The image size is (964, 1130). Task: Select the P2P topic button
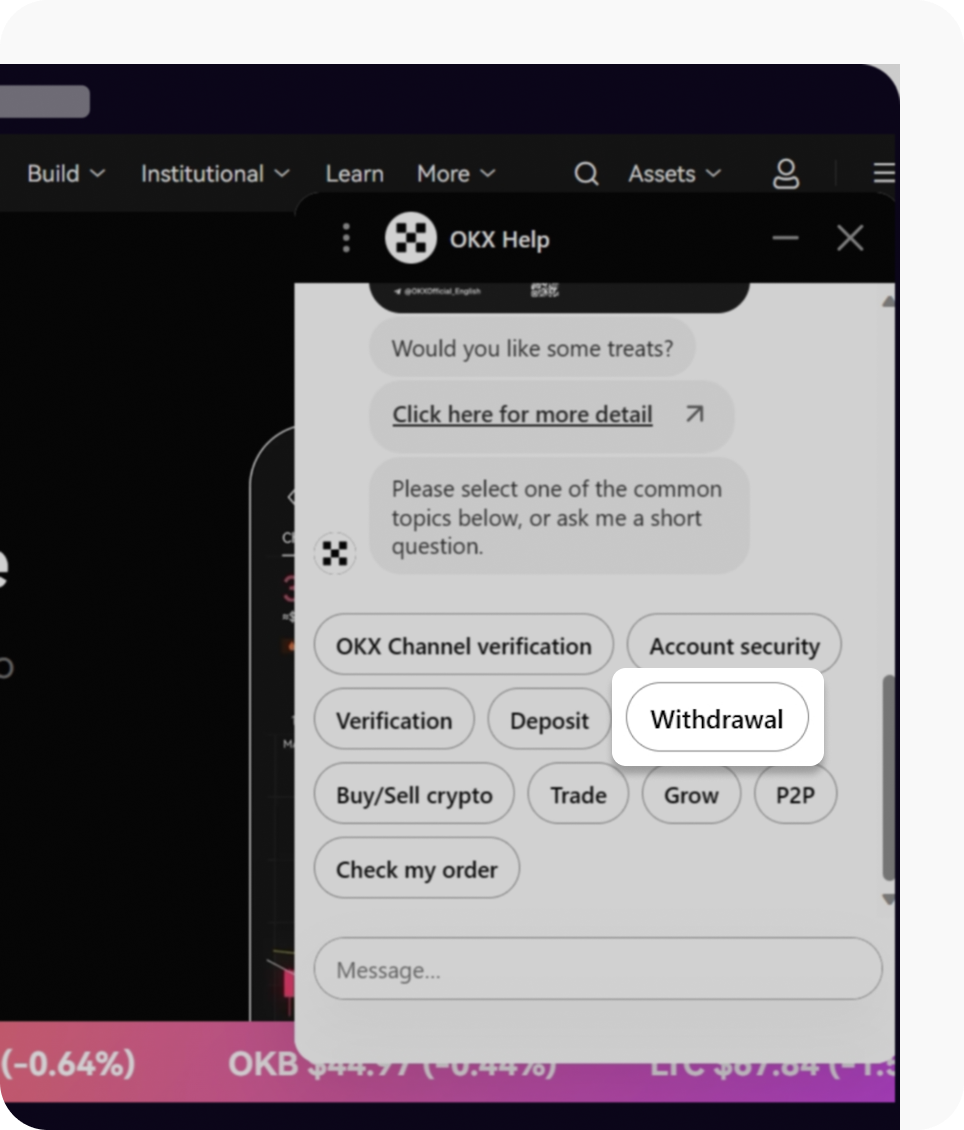795,794
